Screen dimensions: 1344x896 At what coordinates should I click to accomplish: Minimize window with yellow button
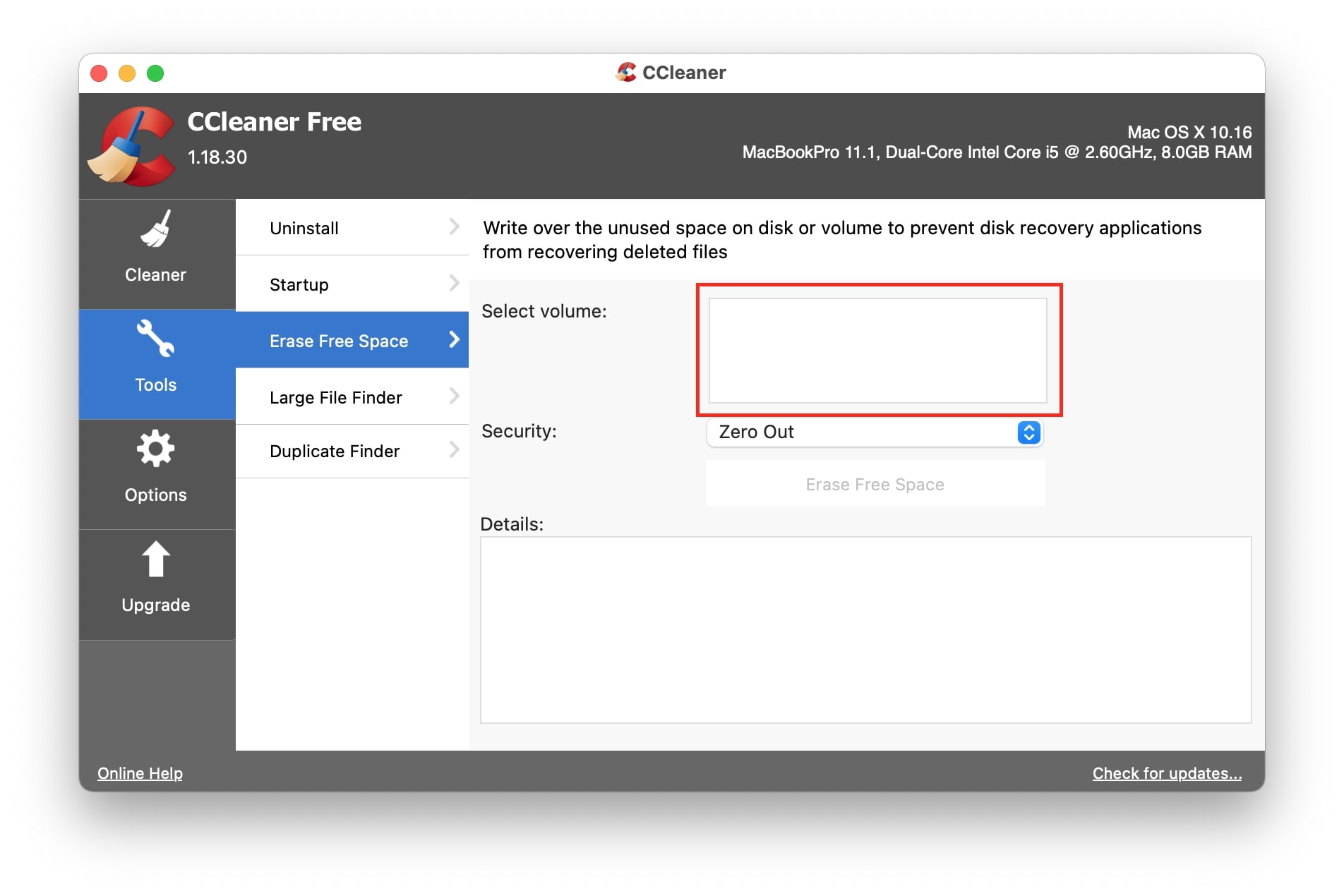coord(127,73)
